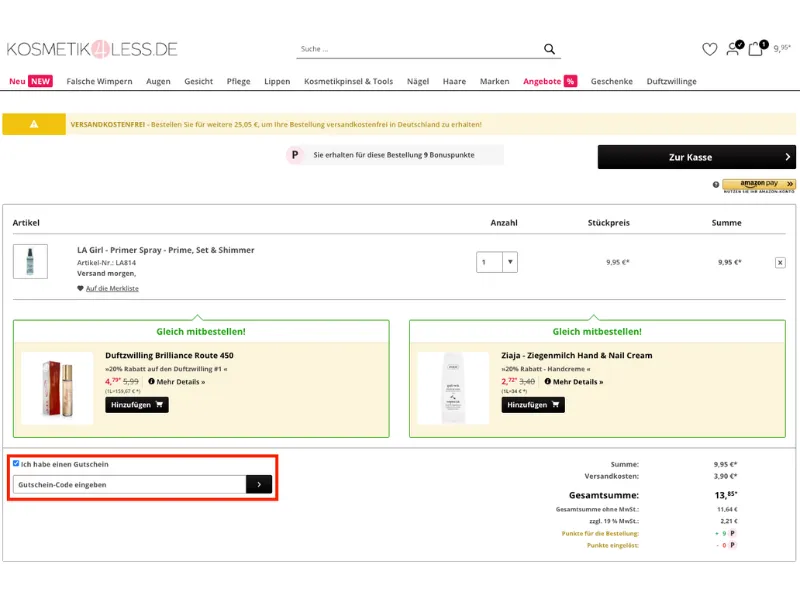Click the account icon in the header

pyautogui.click(x=733, y=48)
